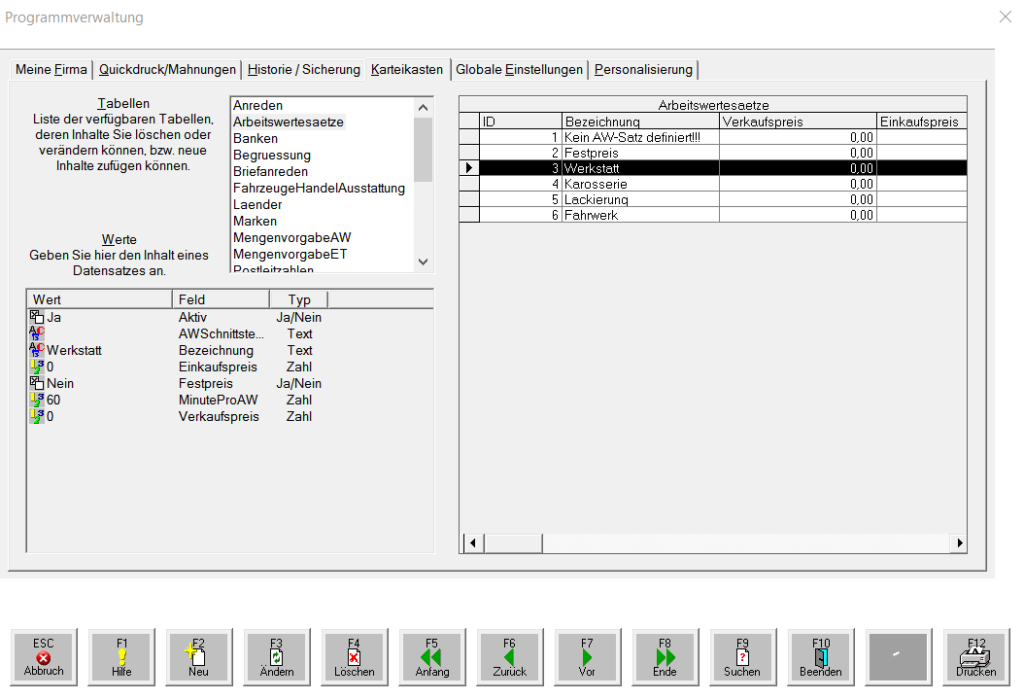Select Laender in the table list
The image size is (1024, 699).
pyautogui.click(x=257, y=204)
